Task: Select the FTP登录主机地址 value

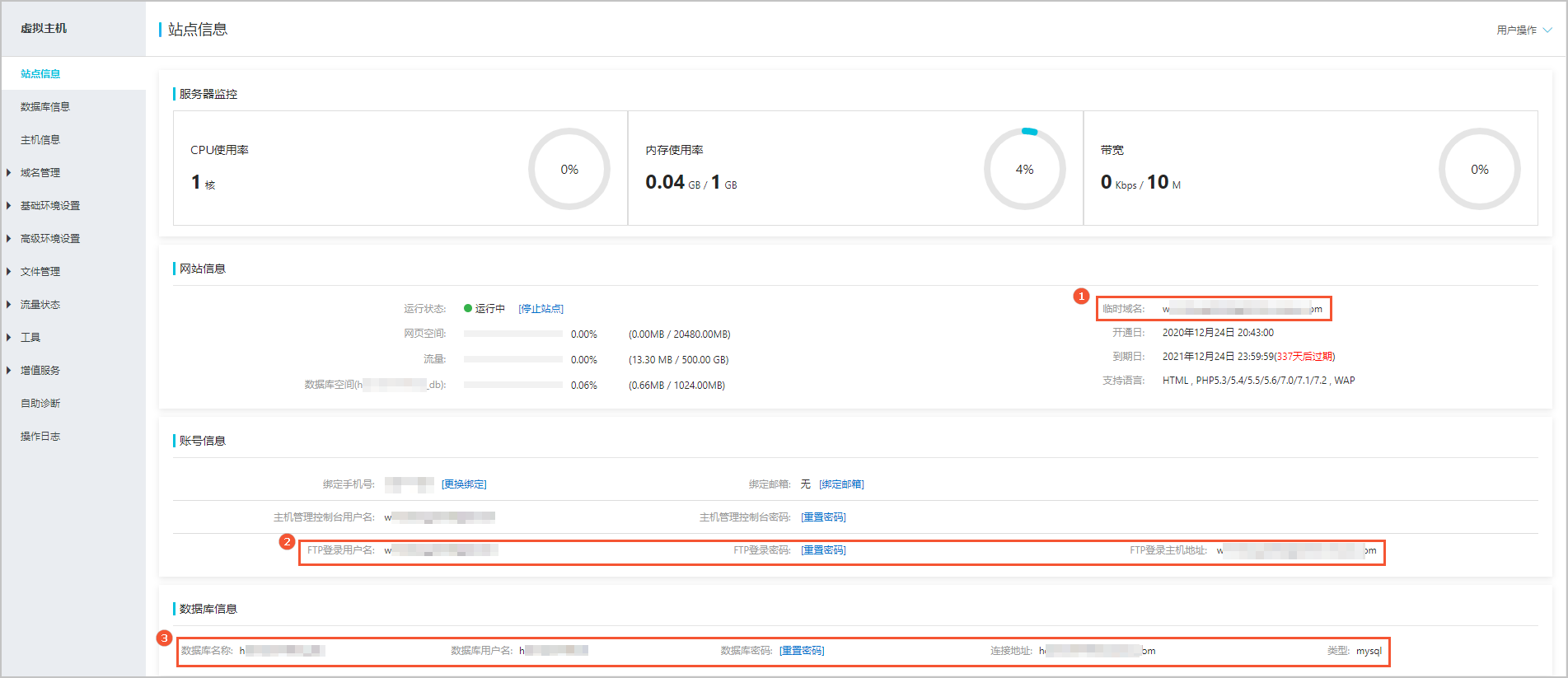Action: [x=1296, y=549]
